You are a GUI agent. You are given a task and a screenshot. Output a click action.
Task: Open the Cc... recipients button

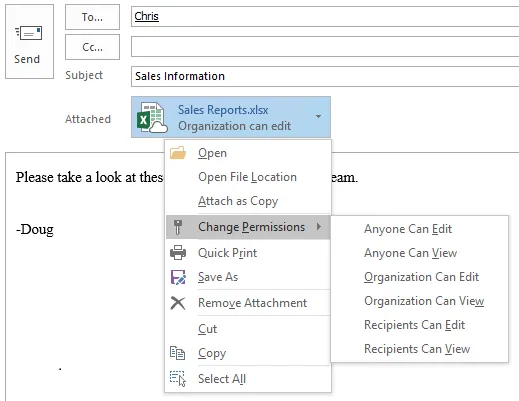pyautogui.click(x=92, y=47)
